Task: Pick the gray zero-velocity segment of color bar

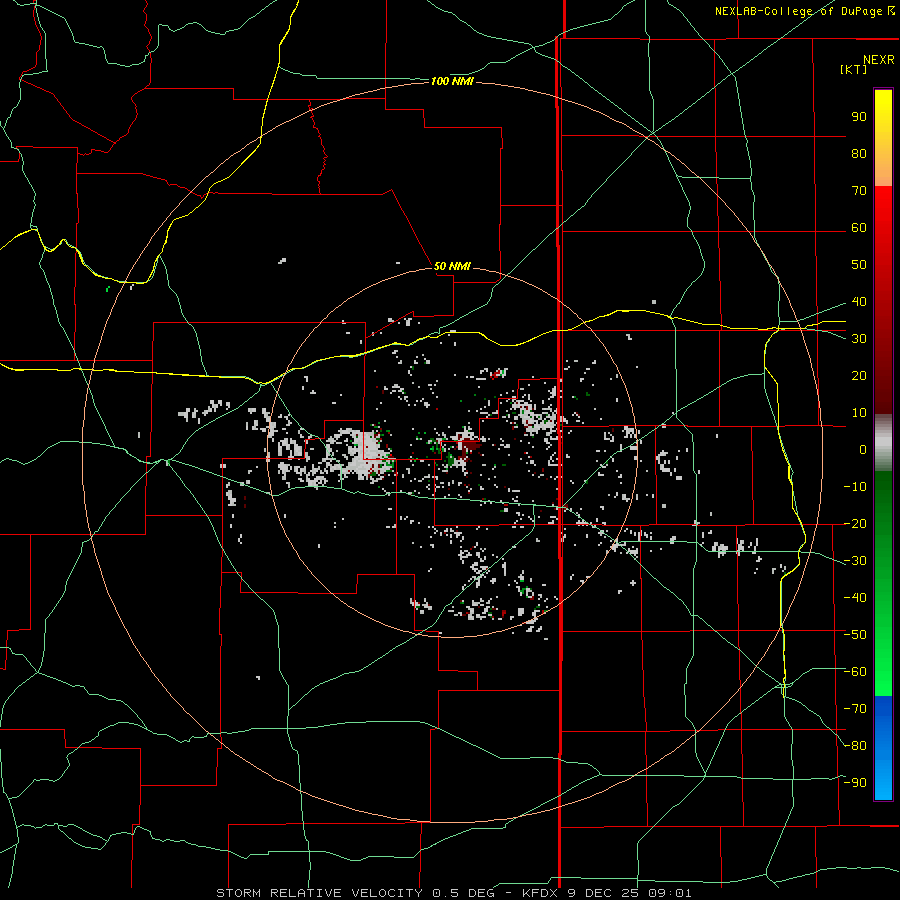Action: [x=883, y=443]
